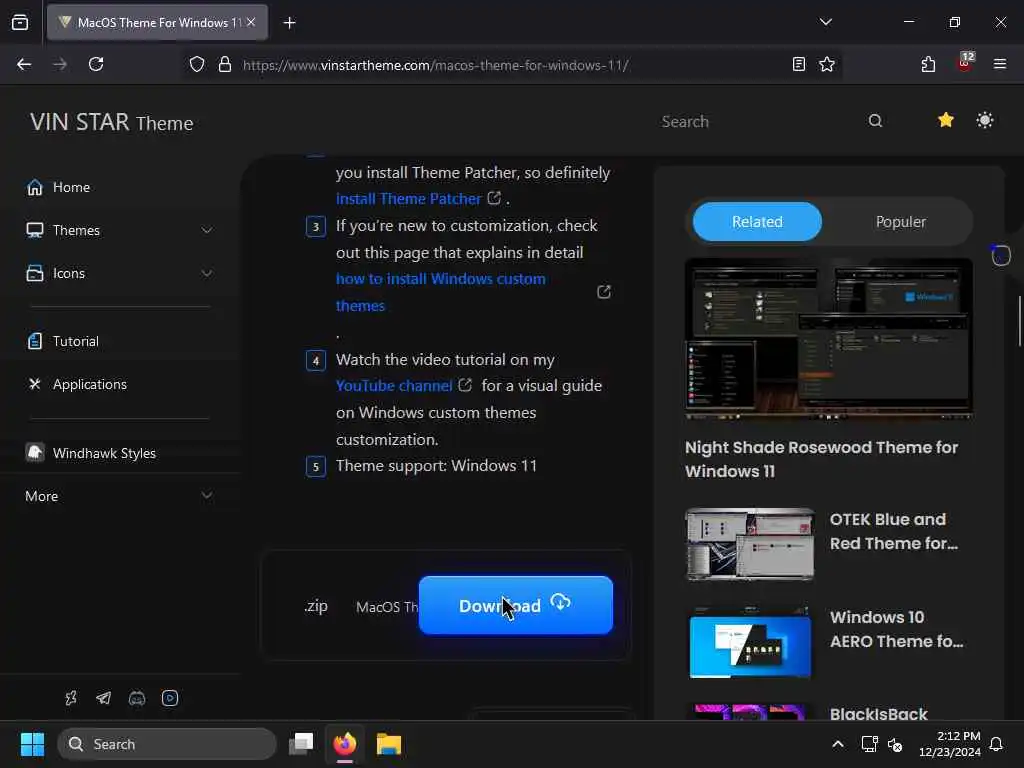1024x768 pixels.
Task: Switch to the Related tab
Action: pos(757,221)
